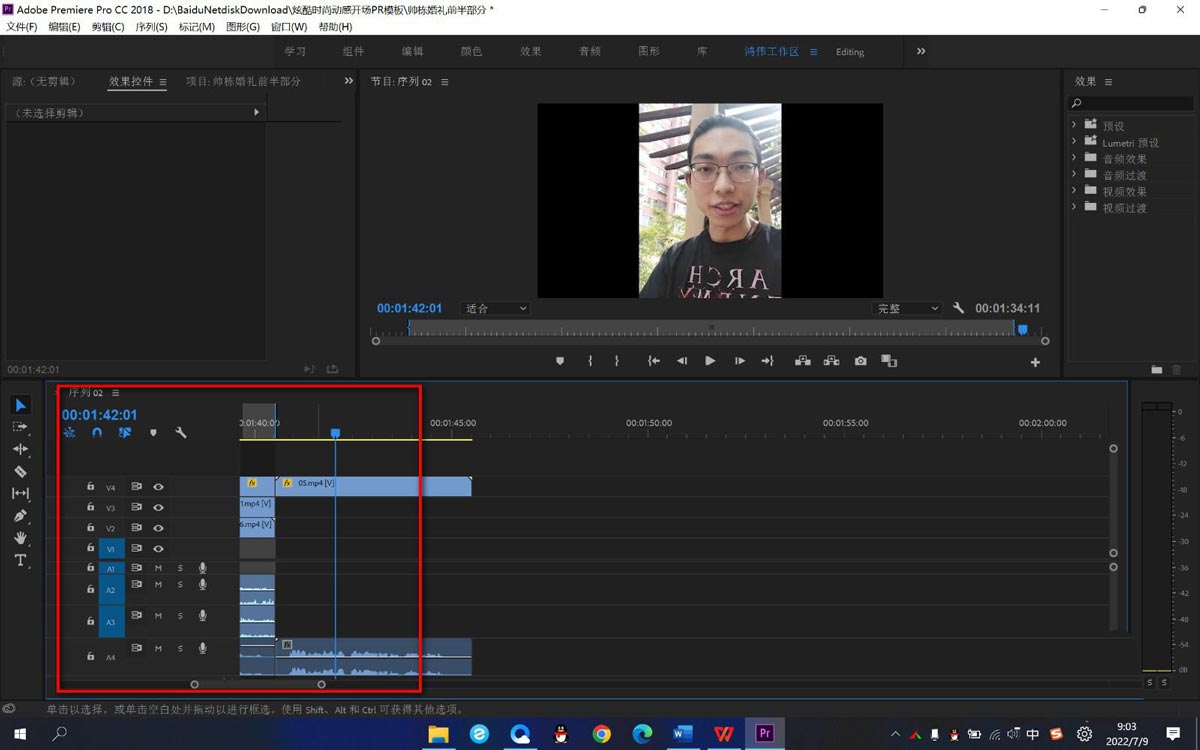Open the 序列(S) menu
Screen dimensions: 1200x750
(151, 27)
